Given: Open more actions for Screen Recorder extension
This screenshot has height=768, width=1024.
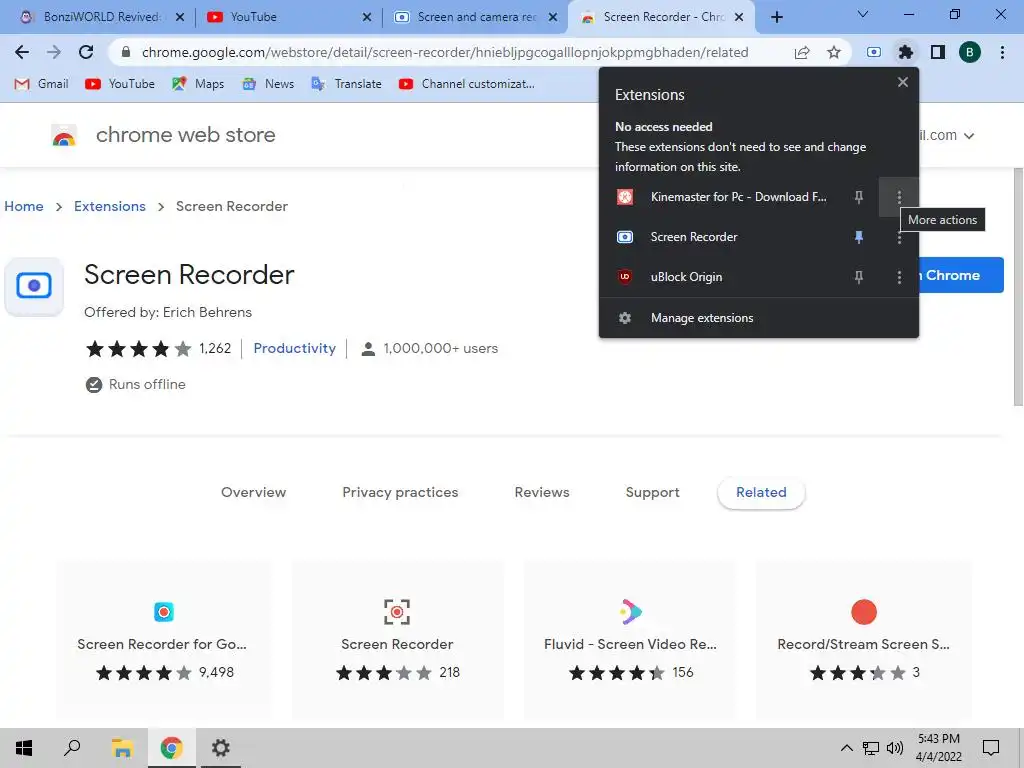Looking at the screenshot, I should (899, 237).
